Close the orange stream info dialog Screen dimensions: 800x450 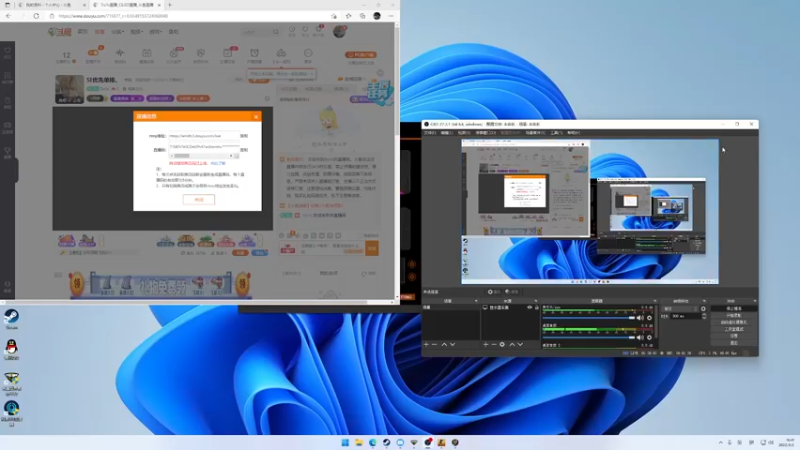coord(256,116)
